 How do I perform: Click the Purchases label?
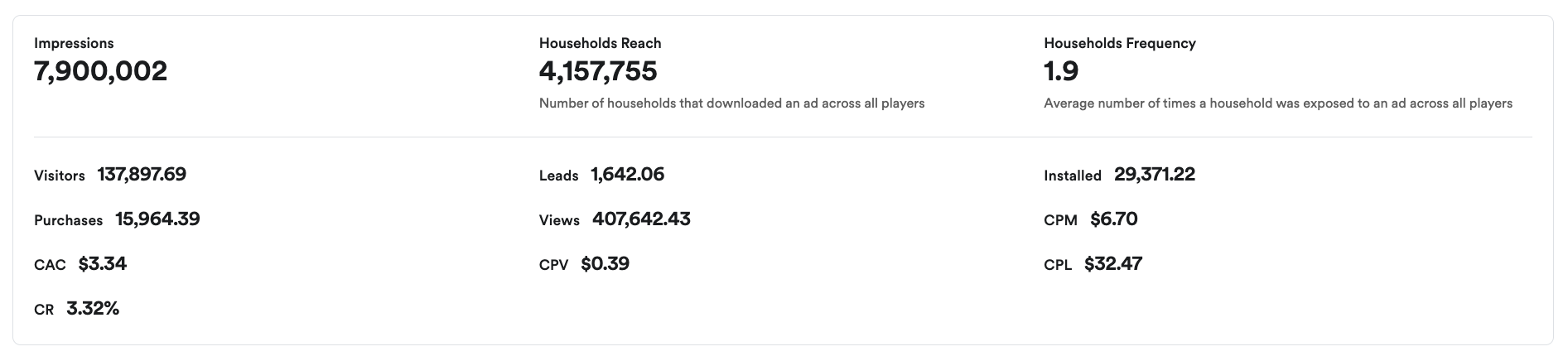tap(68, 220)
